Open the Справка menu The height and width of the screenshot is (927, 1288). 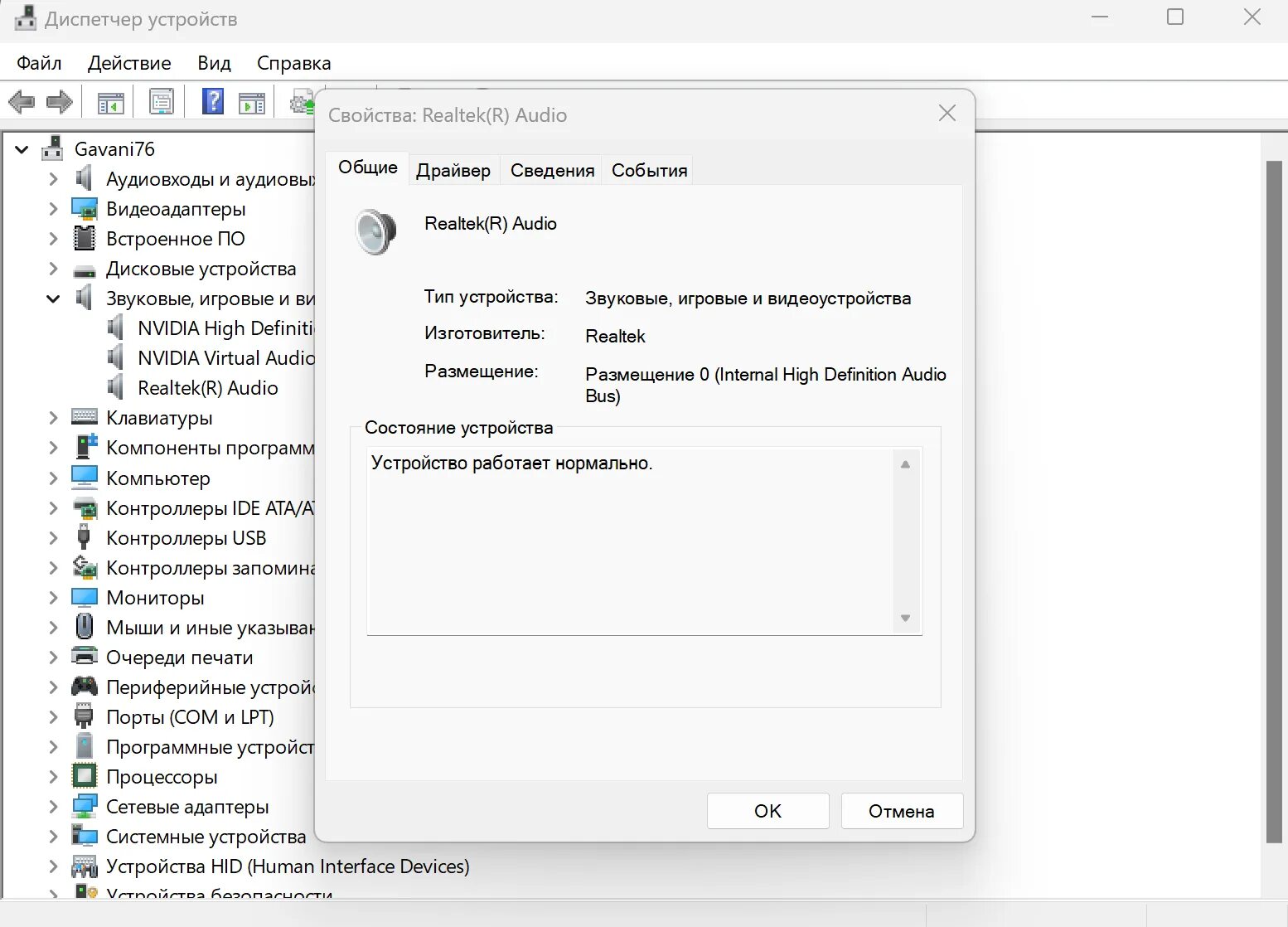pos(293,63)
